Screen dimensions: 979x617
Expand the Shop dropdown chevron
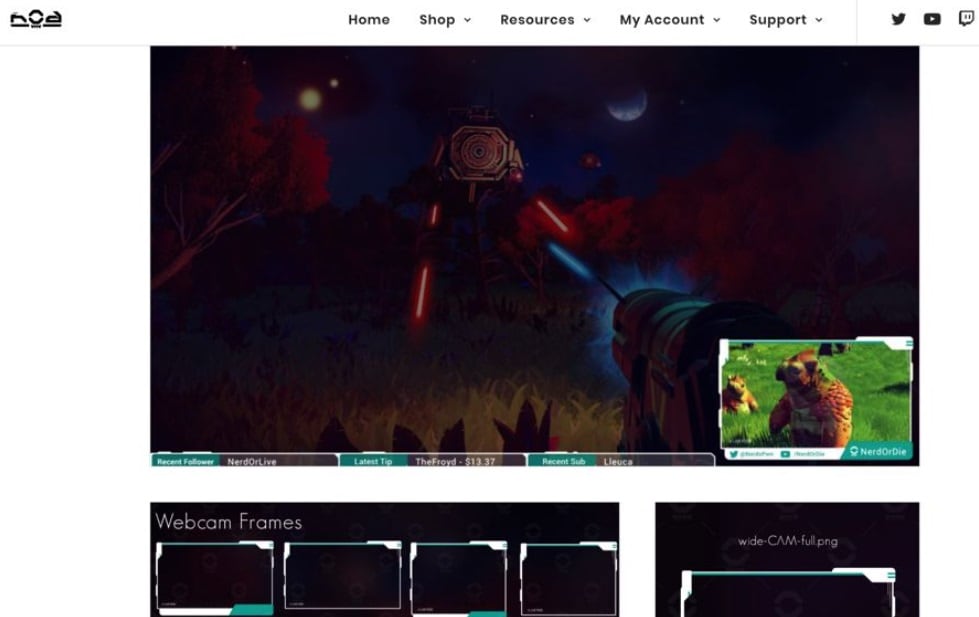[467, 20]
